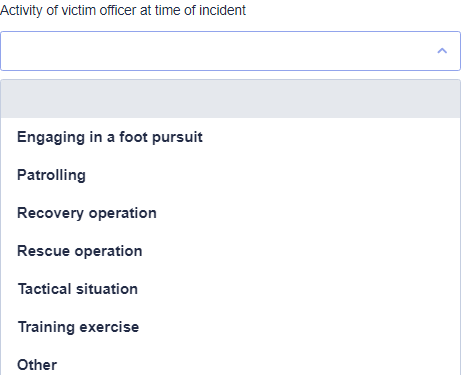Image resolution: width=467 pixels, height=375 pixels.
Task: Click the "Activity of victim officer" field label
Action: coord(123,10)
